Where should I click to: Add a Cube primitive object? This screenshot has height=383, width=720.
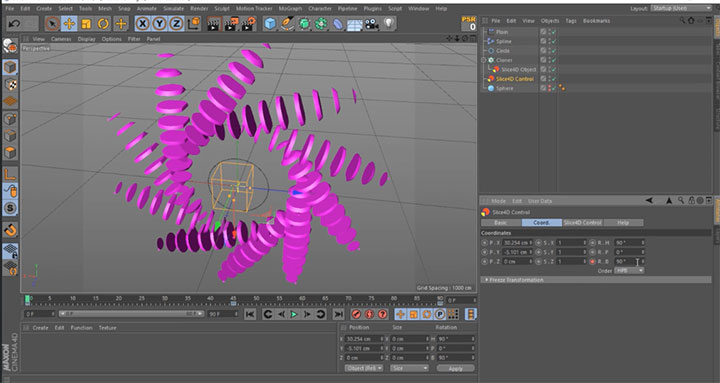[x=270, y=24]
